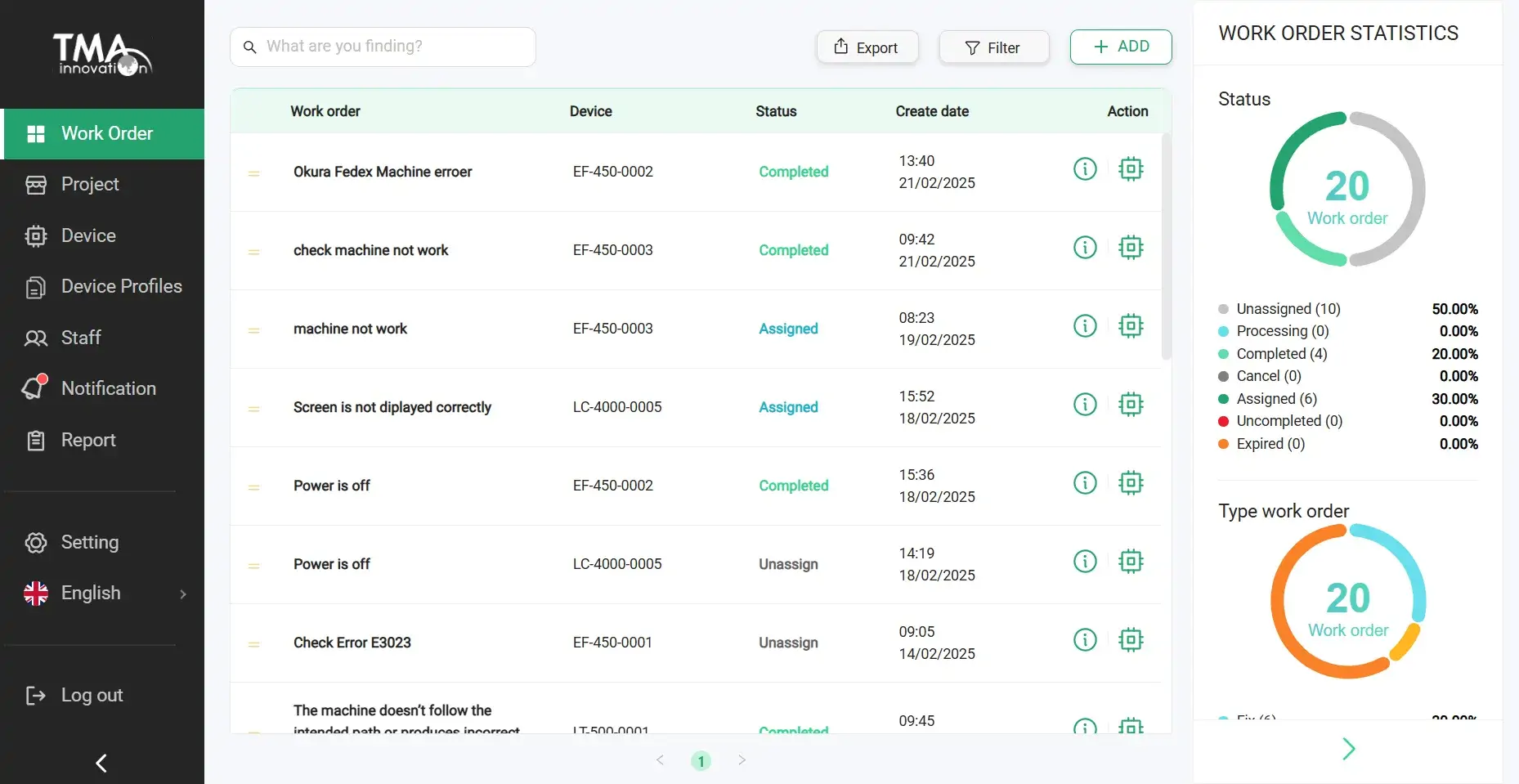
Task: Click device icon on LC-4000-0005 Unassign row
Action: (x=1130, y=562)
